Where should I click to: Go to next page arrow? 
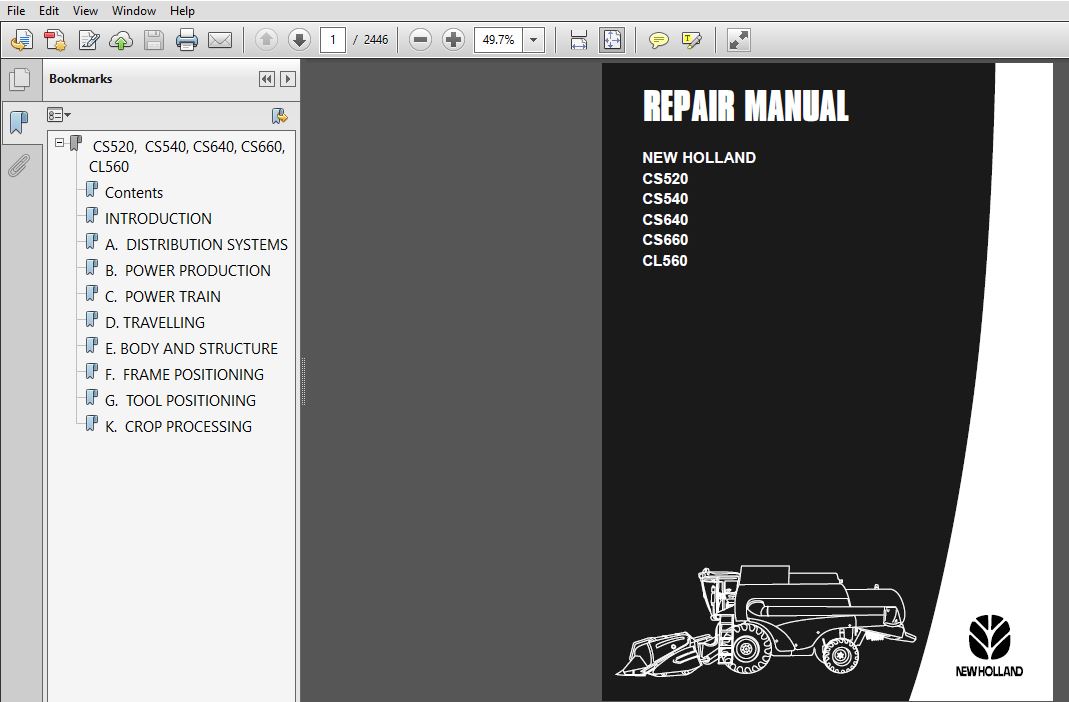click(x=299, y=40)
